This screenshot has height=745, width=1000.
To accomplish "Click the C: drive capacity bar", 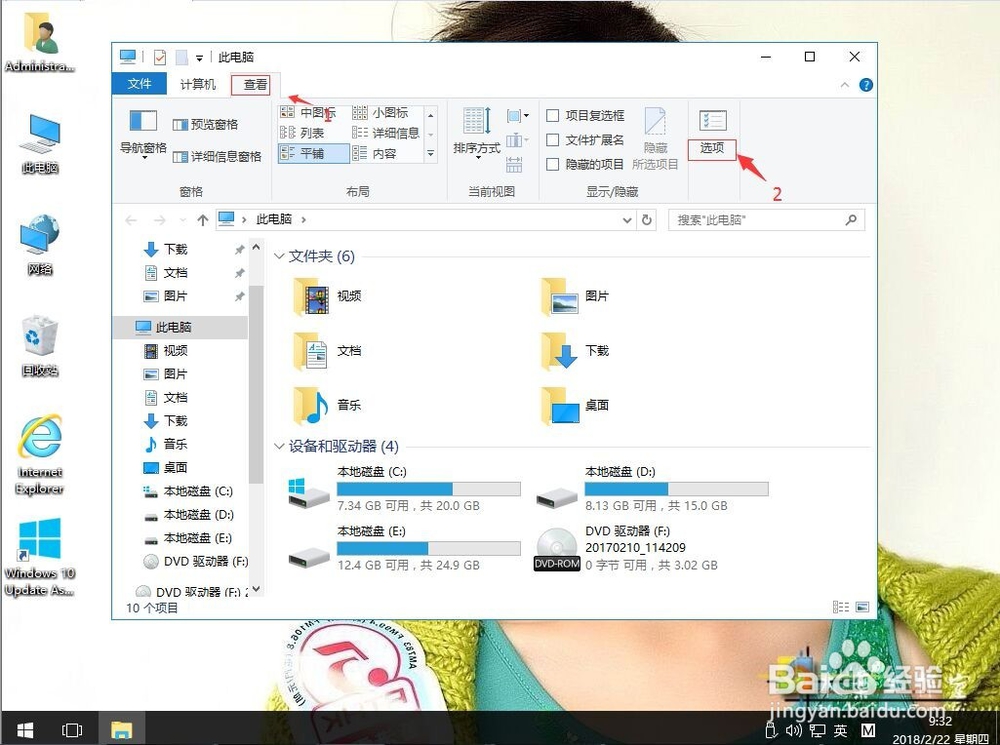I will pyautogui.click(x=430, y=488).
